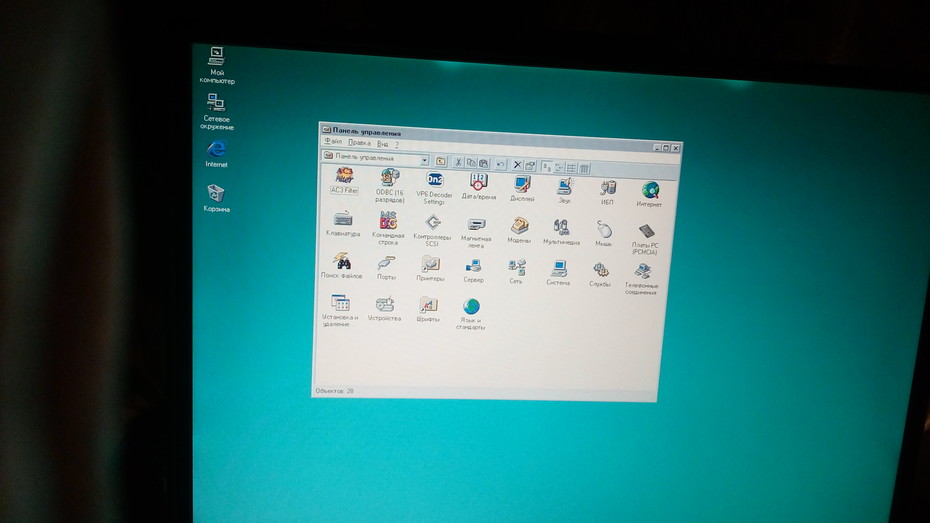This screenshot has height=523, width=930.
Task: Open Телефонные соединения icon
Action: tap(641, 279)
